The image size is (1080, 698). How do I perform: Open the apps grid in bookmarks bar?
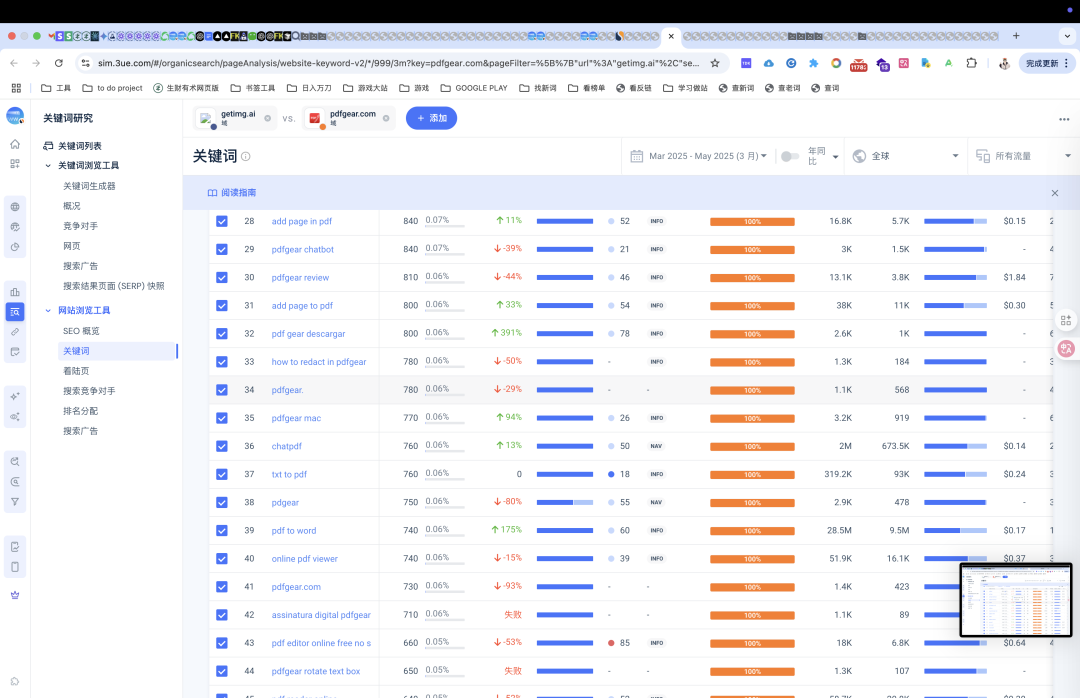(16, 88)
